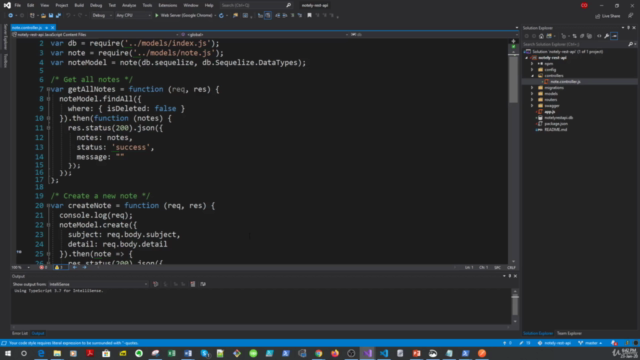Open the JavaScript Content Files project dropdown
The width and height of the screenshot is (640, 360).
(x=96, y=35)
